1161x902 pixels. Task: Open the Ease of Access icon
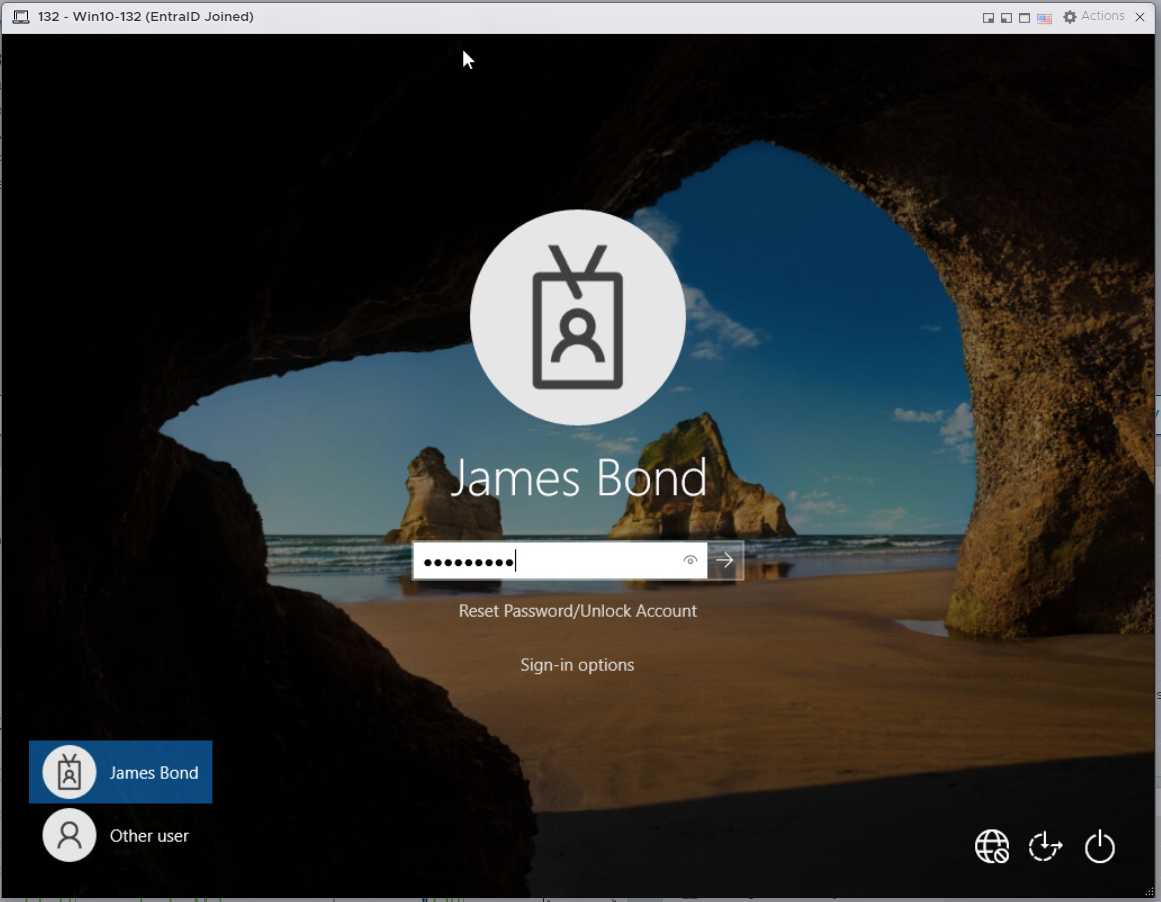(1045, 846)
